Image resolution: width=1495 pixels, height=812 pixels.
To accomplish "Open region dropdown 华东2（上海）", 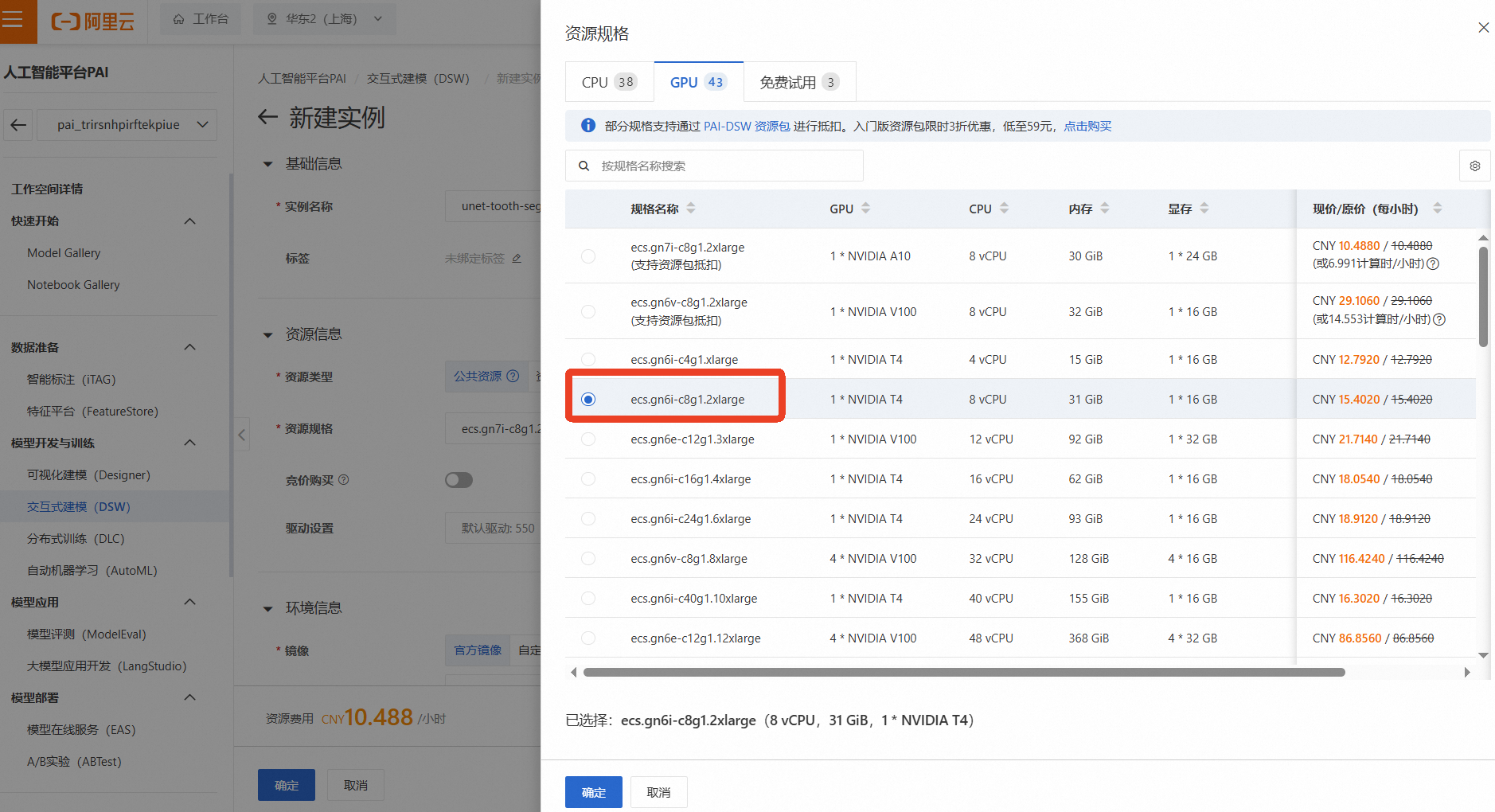I will (x=324, y=19).
